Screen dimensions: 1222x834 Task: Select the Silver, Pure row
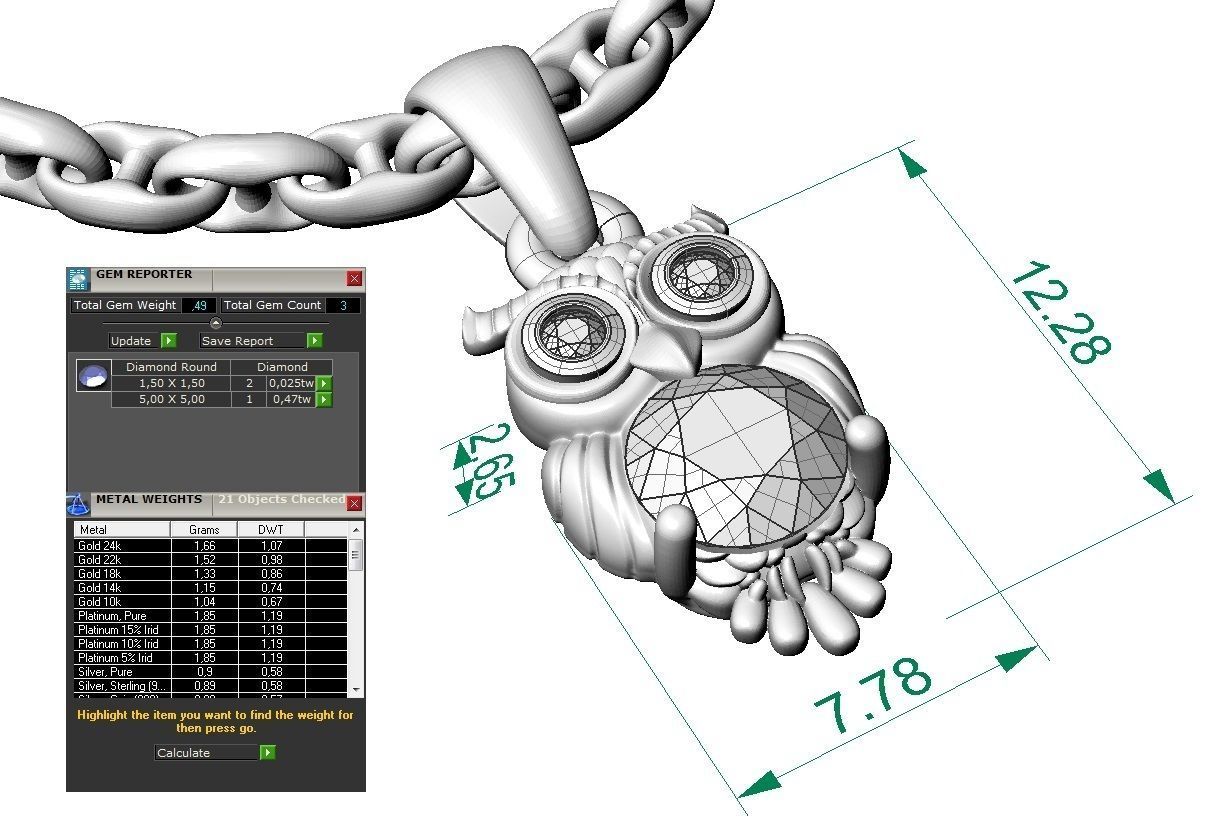(x=211, y=673)
